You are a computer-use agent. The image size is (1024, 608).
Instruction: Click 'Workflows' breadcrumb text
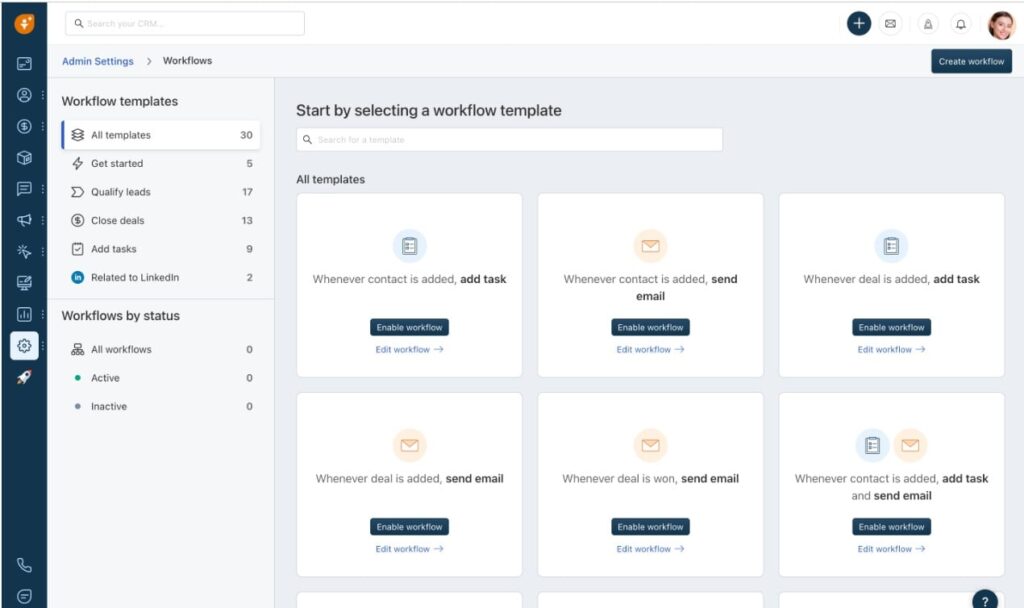point(187,61)
